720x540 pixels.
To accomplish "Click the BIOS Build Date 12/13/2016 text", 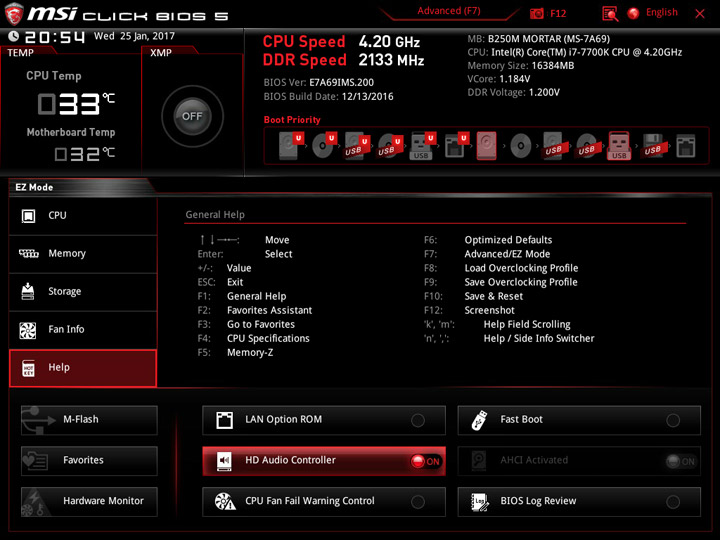I will point(328,96).
